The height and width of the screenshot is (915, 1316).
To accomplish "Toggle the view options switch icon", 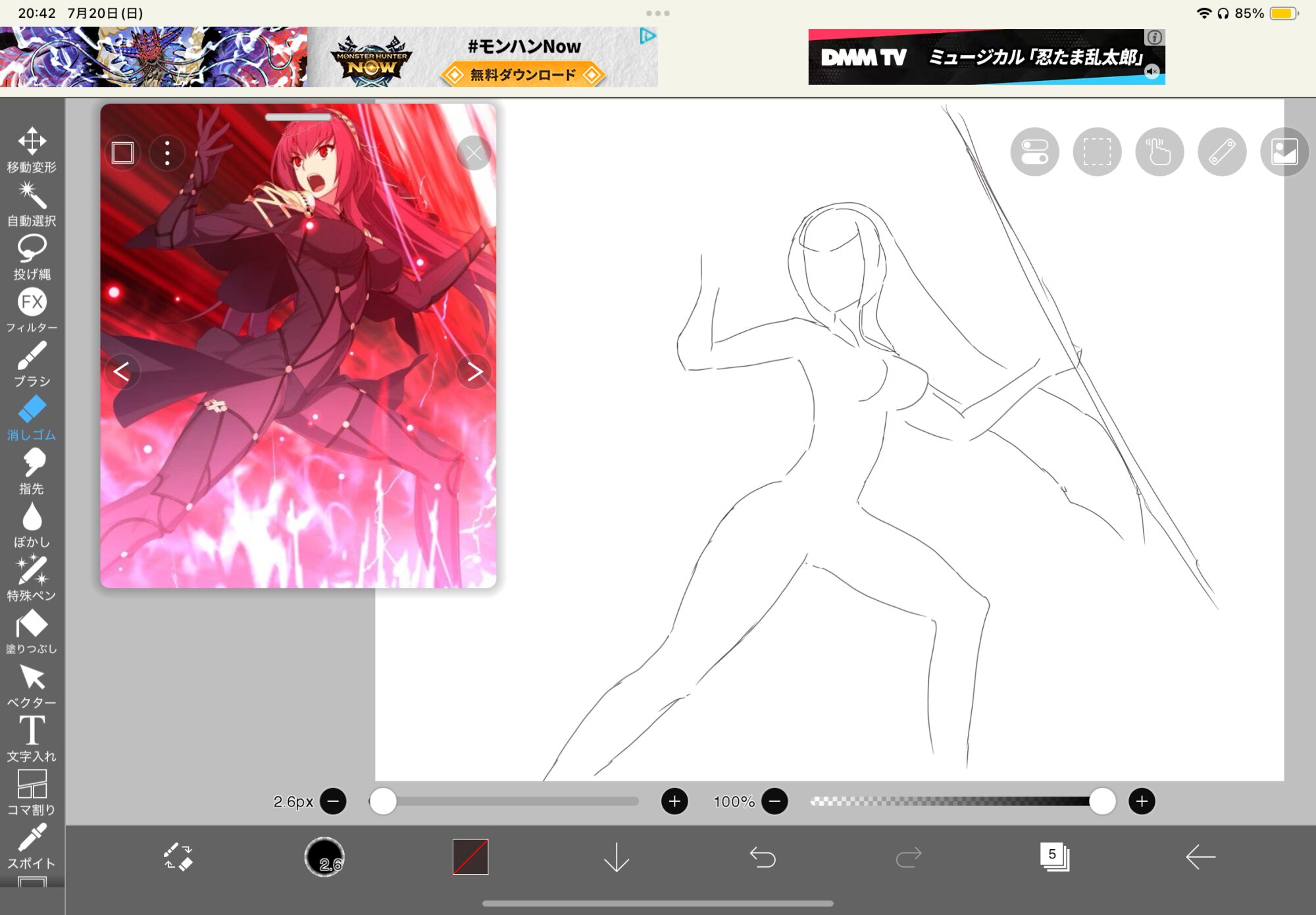I will [x=1034, y=152].
